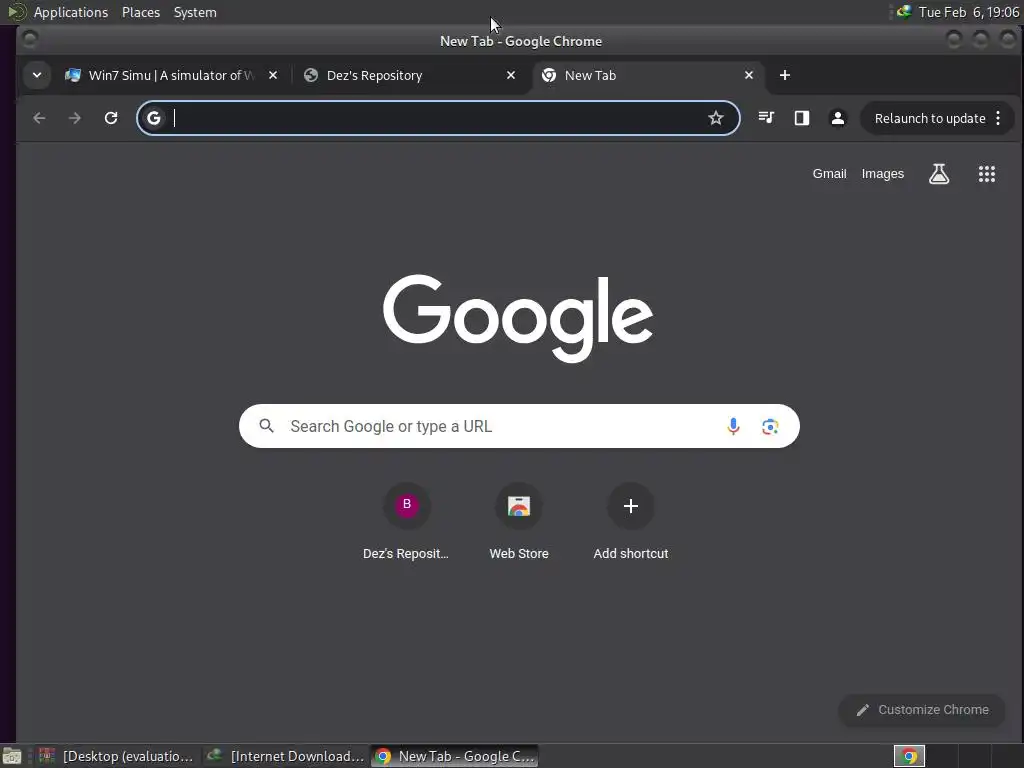Open the Web Store shortcut

click(x=519, y=521)
